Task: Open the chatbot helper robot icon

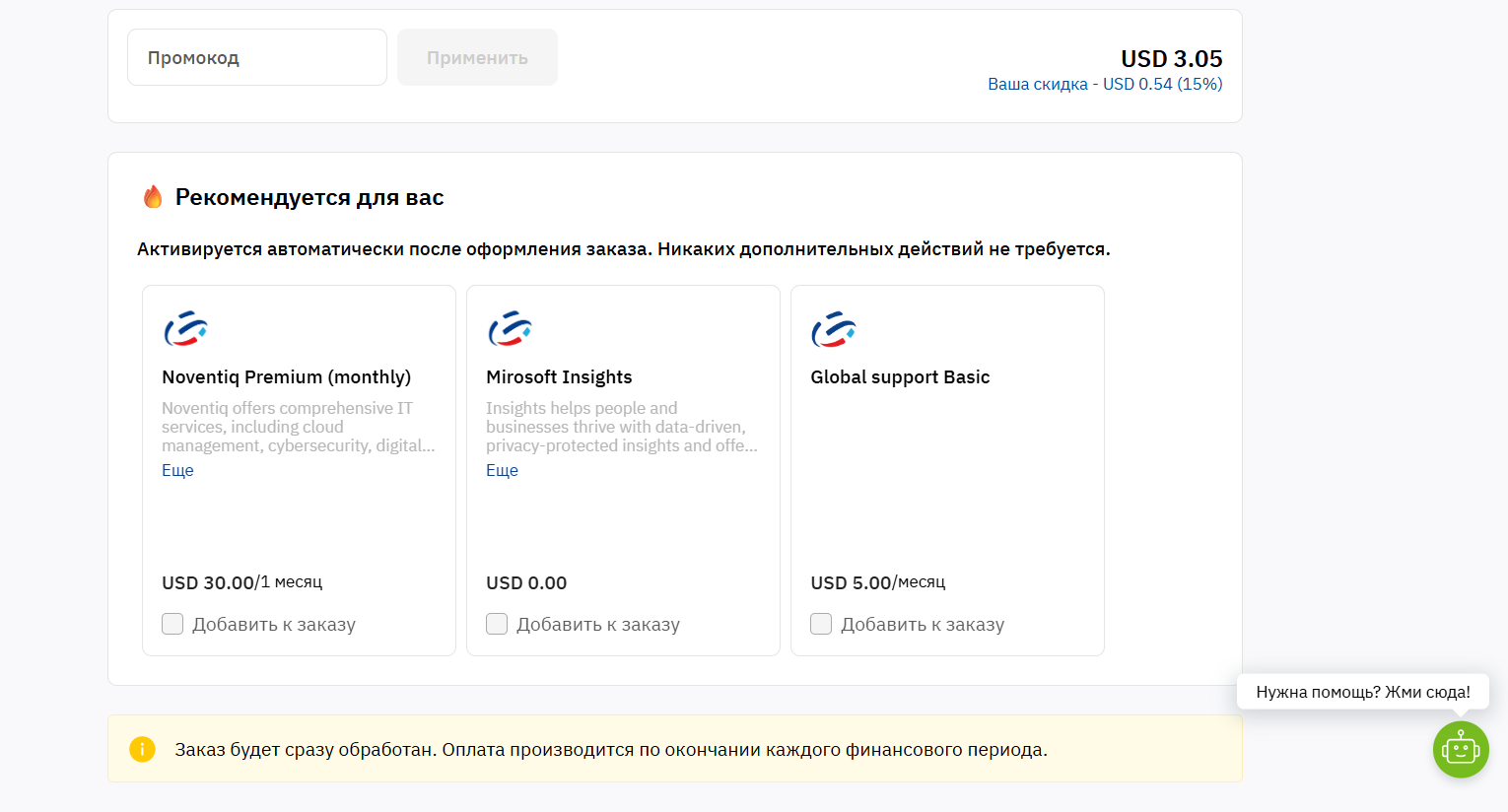Action: (1461, 749)
